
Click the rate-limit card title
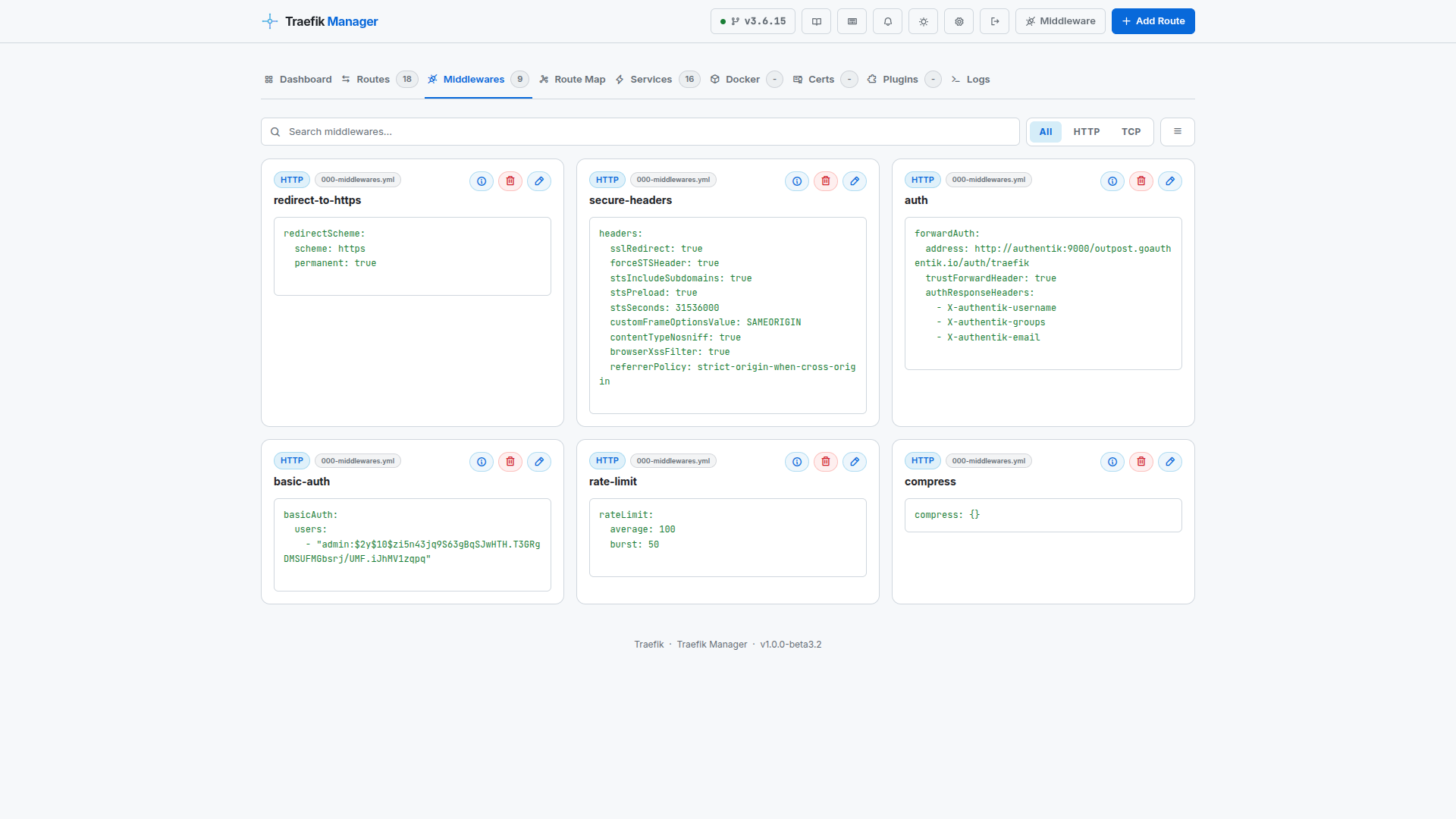pos(613,482)
